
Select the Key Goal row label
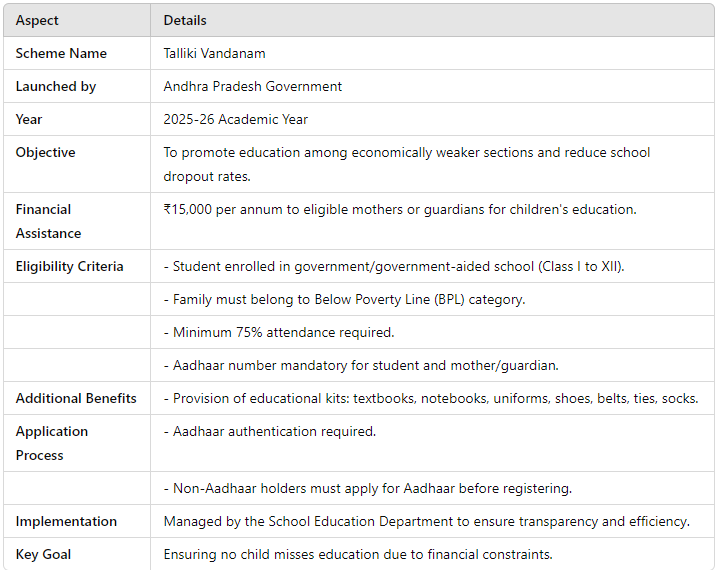click(x=43, y=554)
